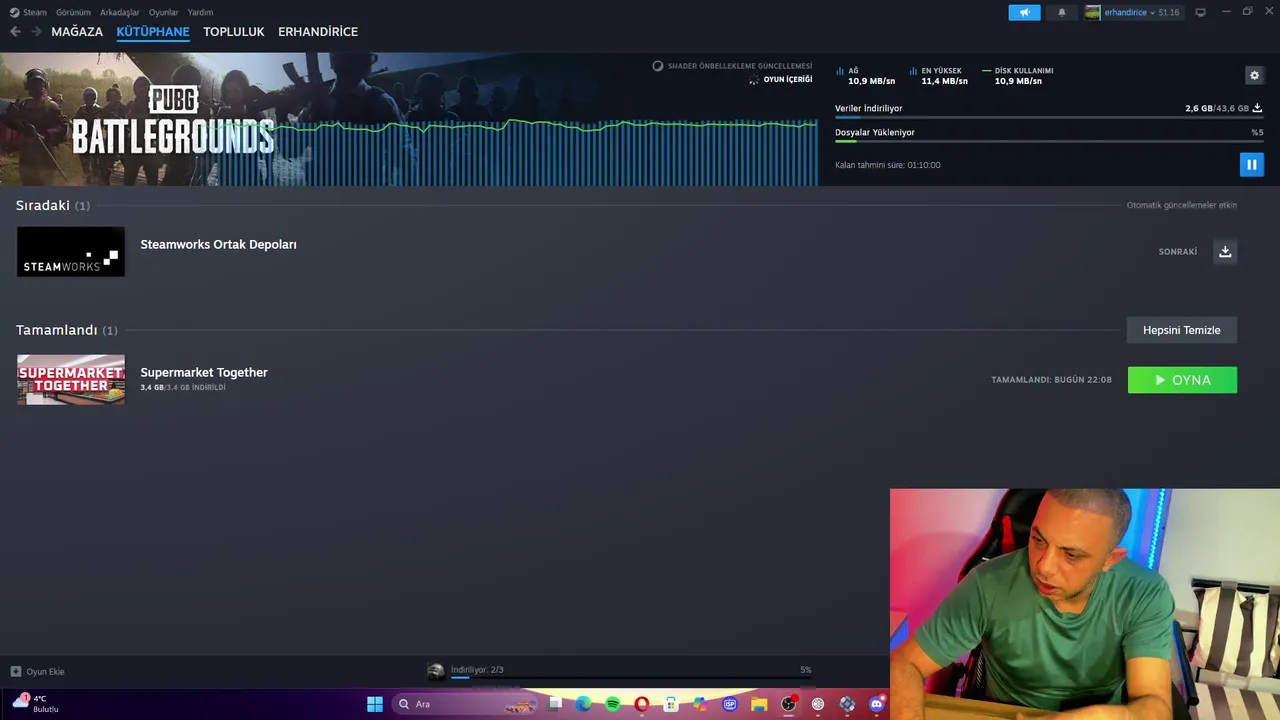Image resolution: width=1280 pixels, height=720 pixels.
Task: Open OBS Studio from the taskbar
Action: [x=789, y=704]
